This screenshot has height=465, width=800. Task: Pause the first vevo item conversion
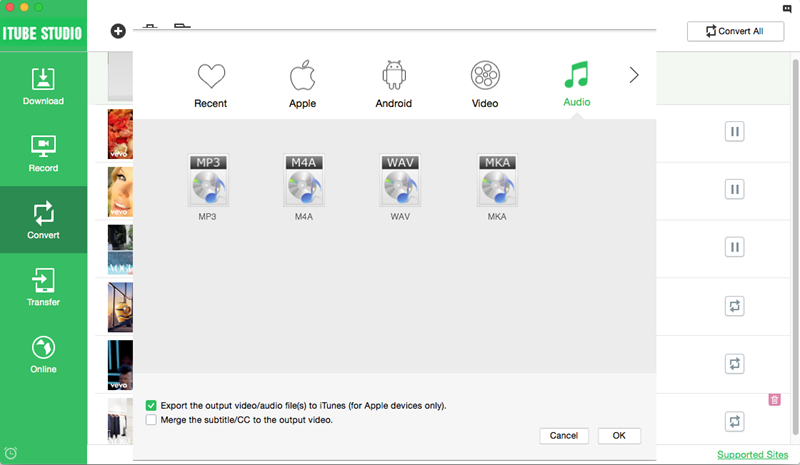pyautogui.click(x=734, y=132)
